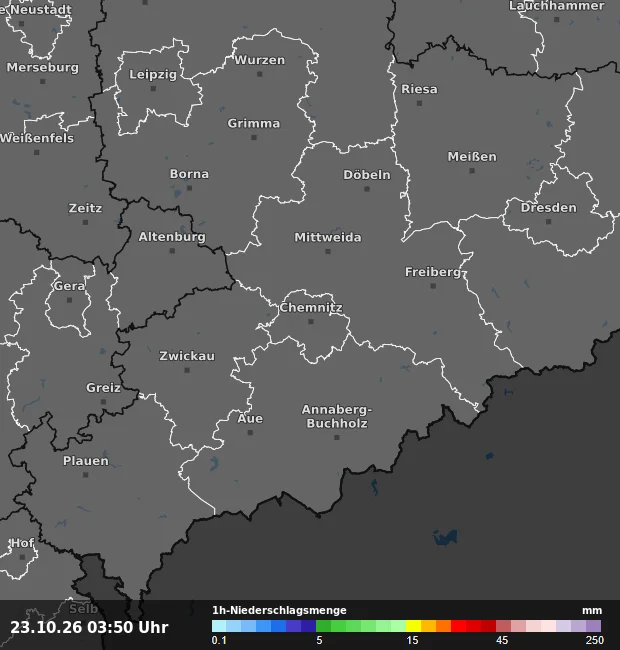Click the Plauen city marker square
The width and height of the screenshot is (620, 650).
pyautogui.click(x=86, y=475)
